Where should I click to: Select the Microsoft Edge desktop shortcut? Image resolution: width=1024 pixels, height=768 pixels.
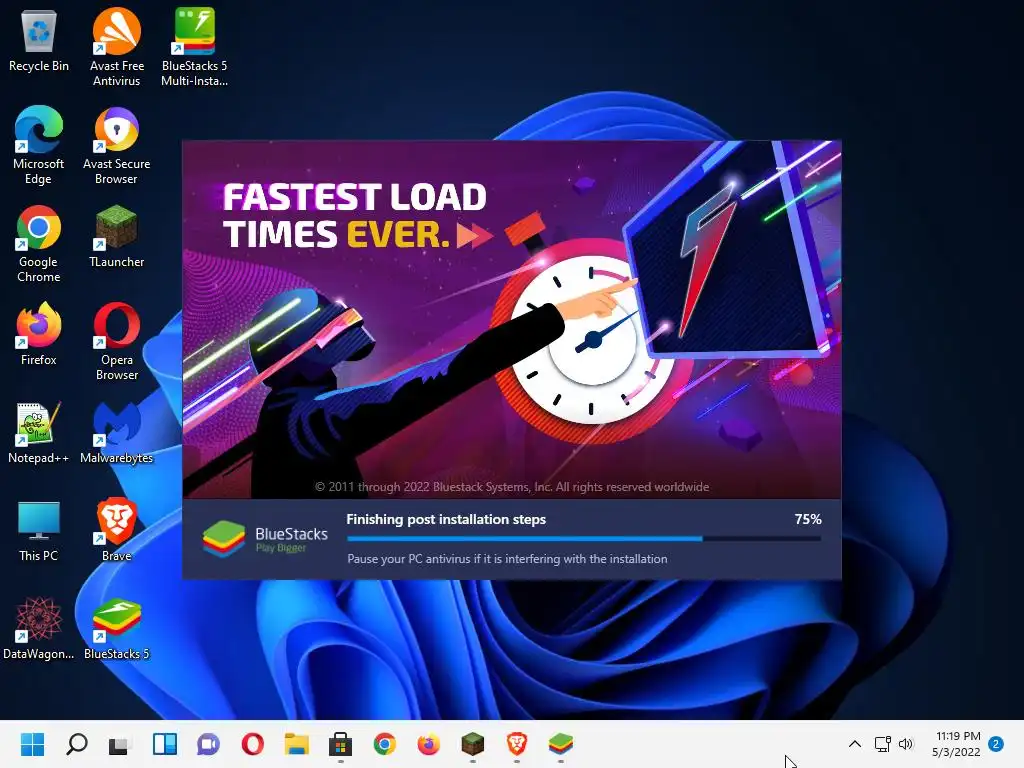click(x=39, y=146)
